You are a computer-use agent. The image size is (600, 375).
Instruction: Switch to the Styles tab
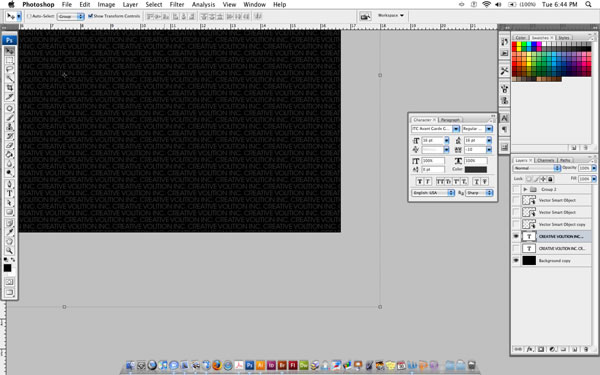pyautogui.click(x=564, y=38)
